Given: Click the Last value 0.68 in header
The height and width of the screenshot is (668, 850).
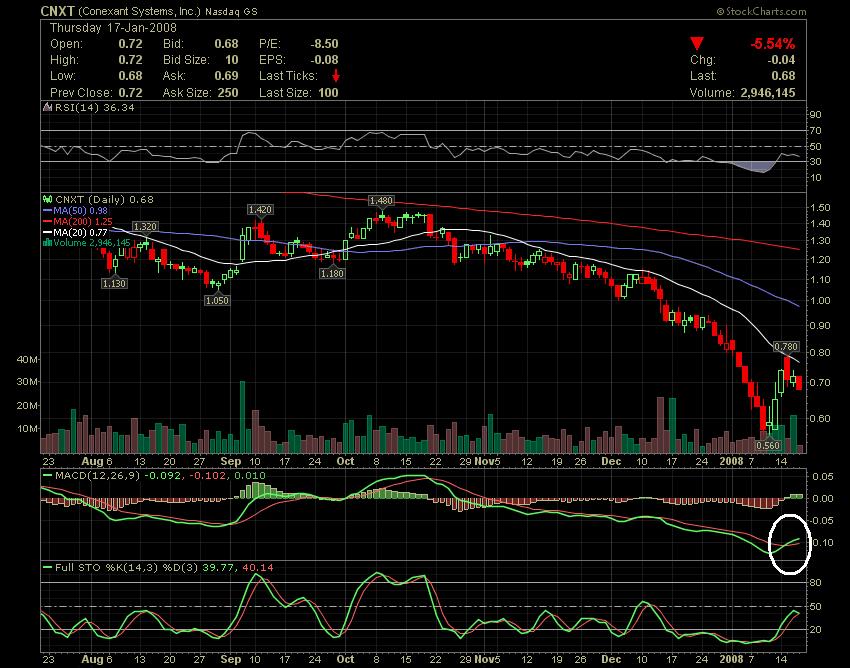Looking at the screenshot, I should (x=783, y=76).
